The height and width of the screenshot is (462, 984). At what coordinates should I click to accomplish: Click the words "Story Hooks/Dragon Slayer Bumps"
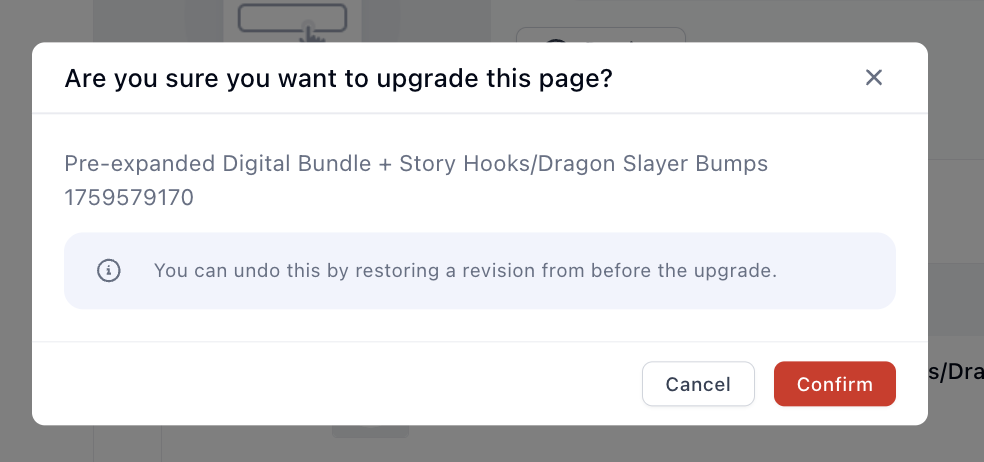point(583,164)
